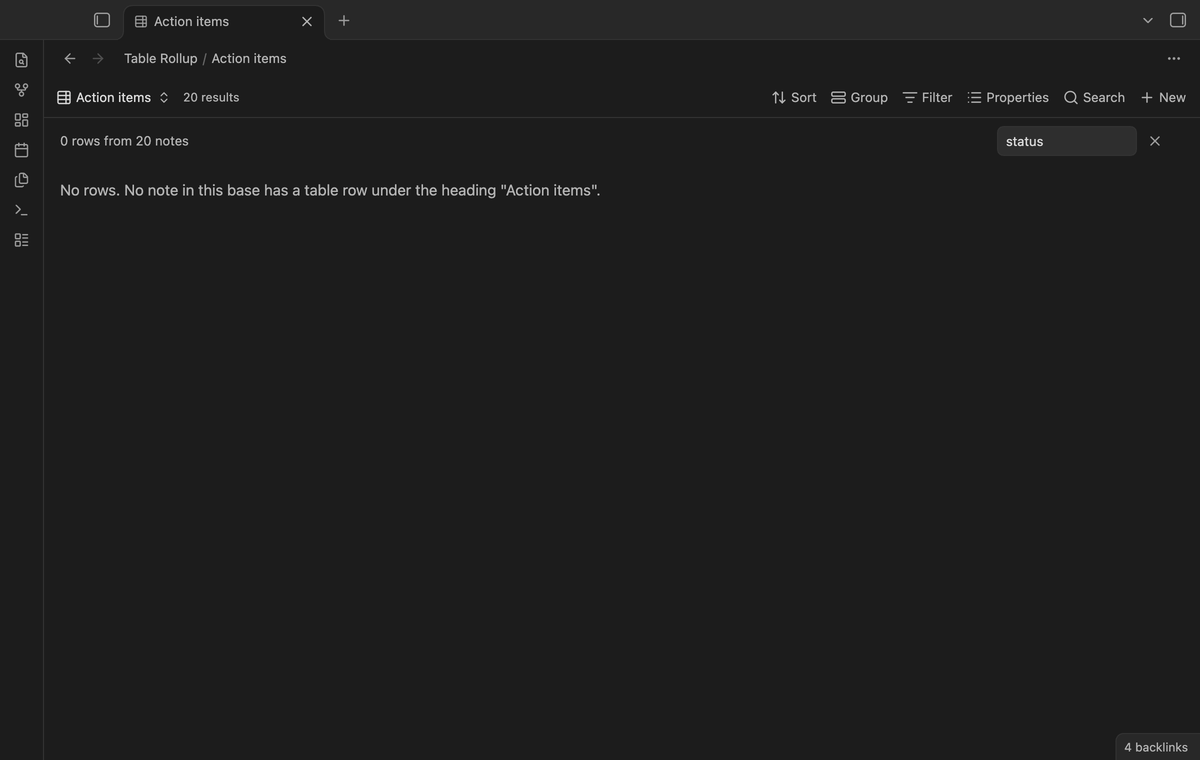Image resolution: width=1200 pixels, height=760 pixels.
Task: Navigate back with the left arrow
Action: coord(70,58)
